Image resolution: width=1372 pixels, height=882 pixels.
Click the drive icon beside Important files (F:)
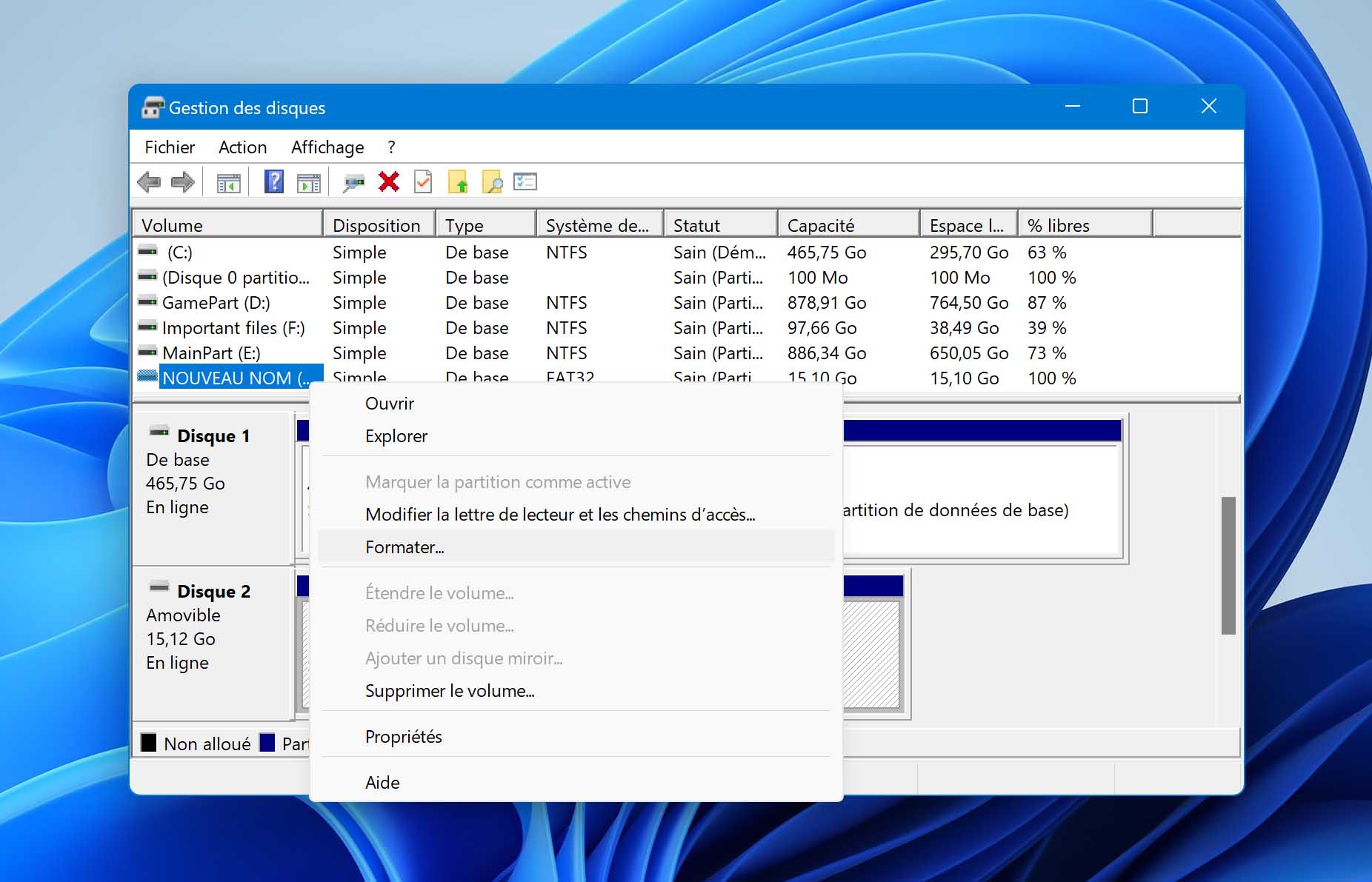[148, 327]
